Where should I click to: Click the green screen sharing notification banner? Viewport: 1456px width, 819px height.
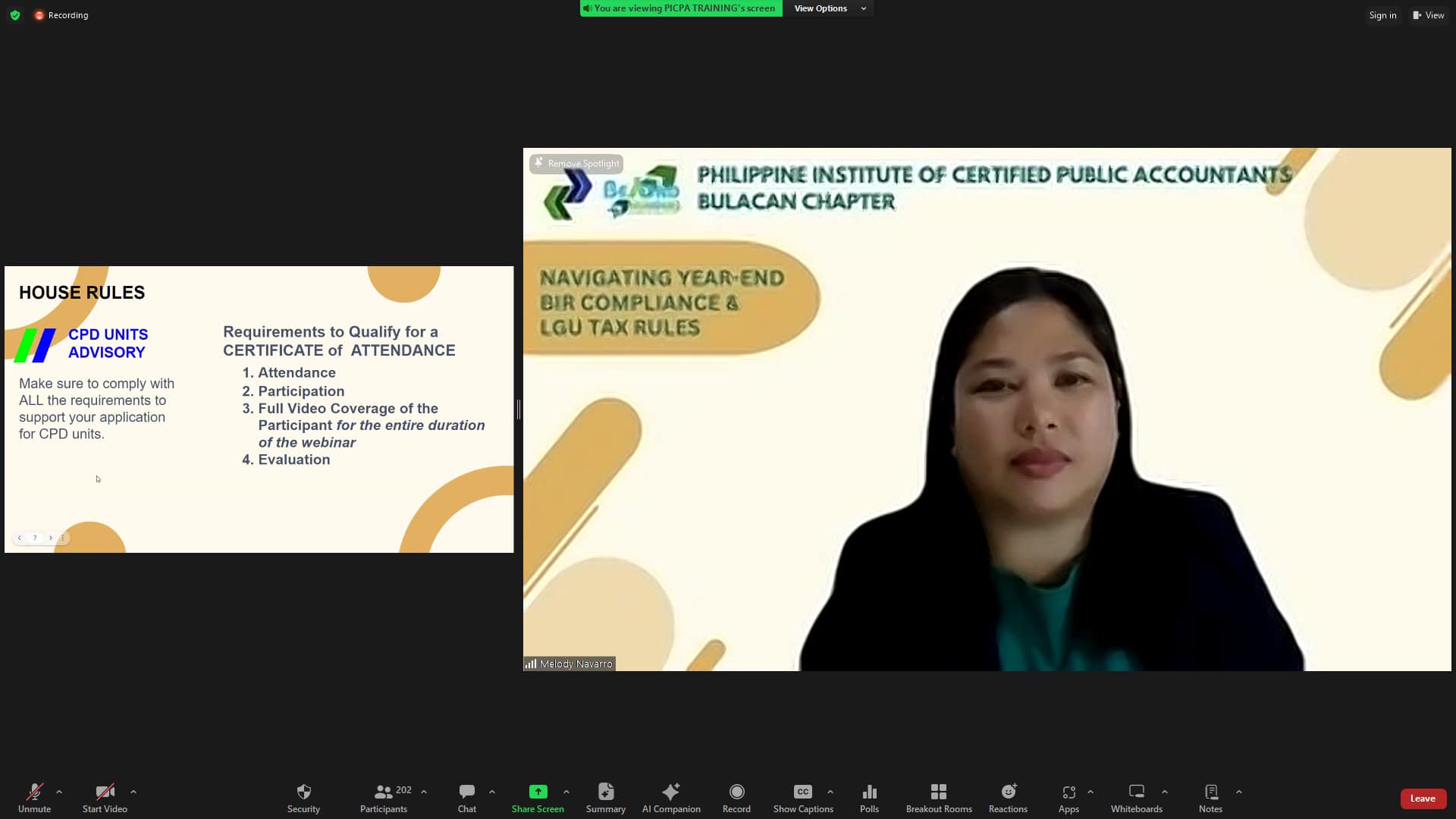681,8
